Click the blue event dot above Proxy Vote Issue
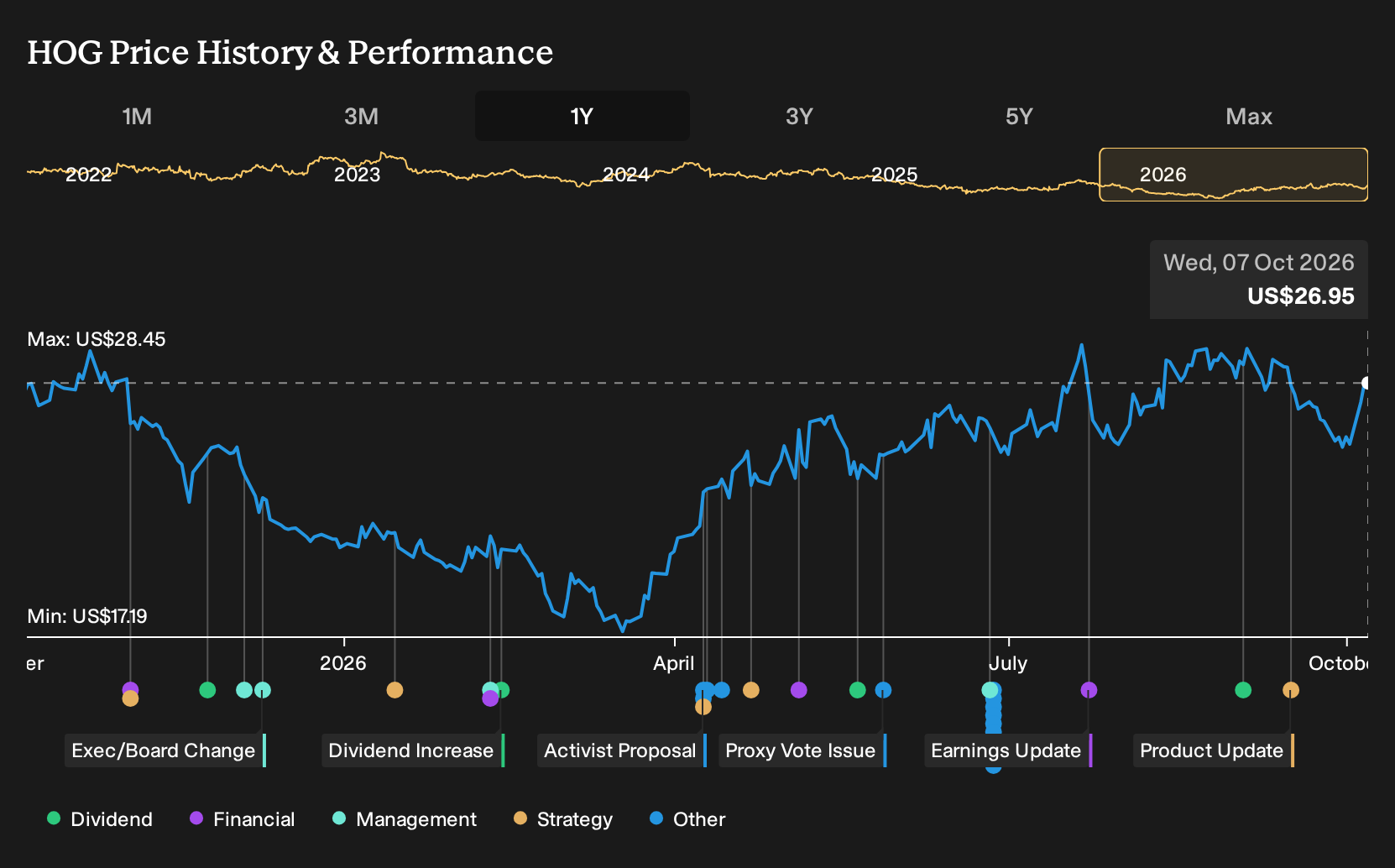Image resolution: width=1395 pixels, height=868 pixels. tap(883, 690)
